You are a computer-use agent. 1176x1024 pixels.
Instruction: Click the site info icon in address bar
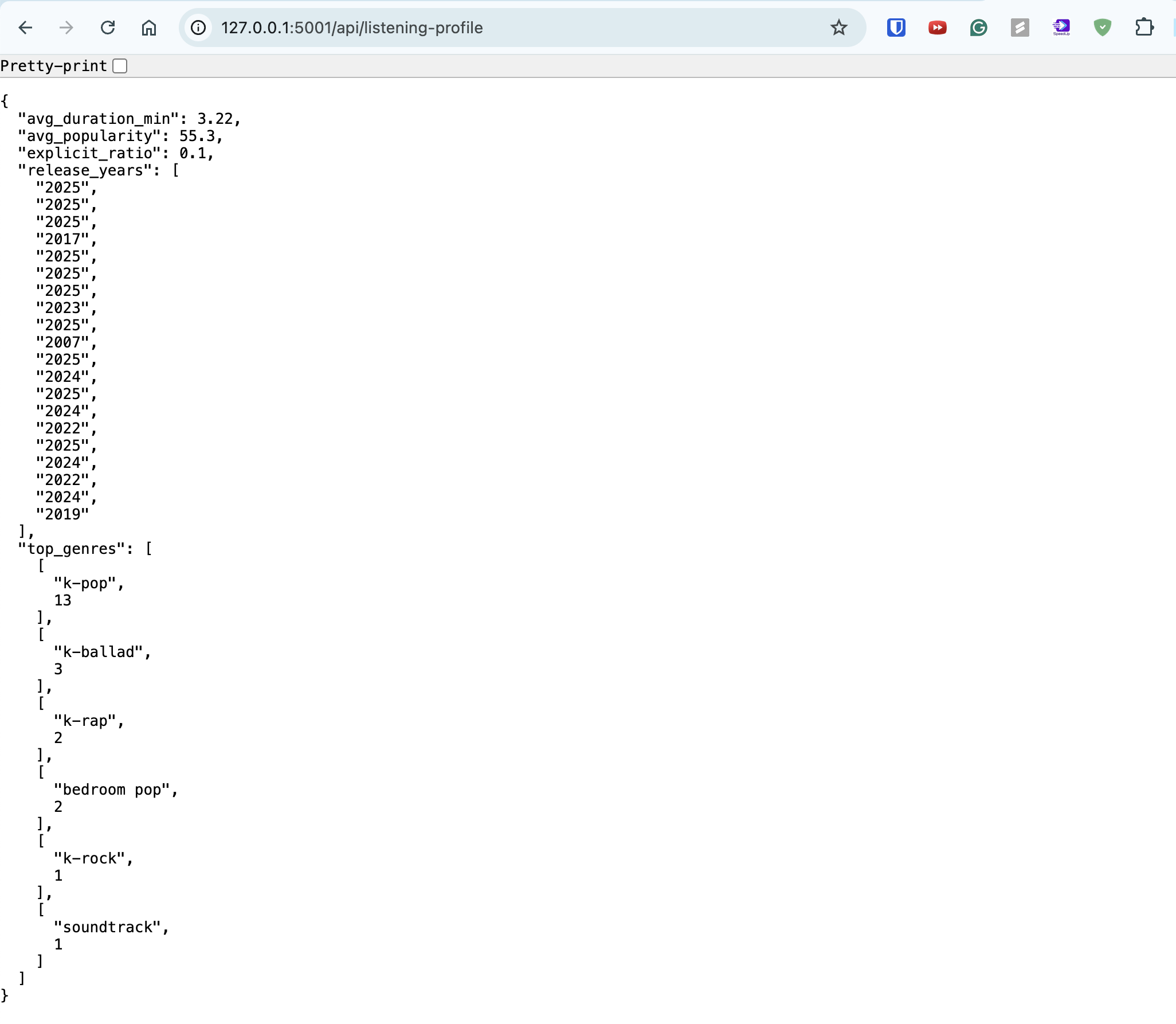[x=199, y=27]
